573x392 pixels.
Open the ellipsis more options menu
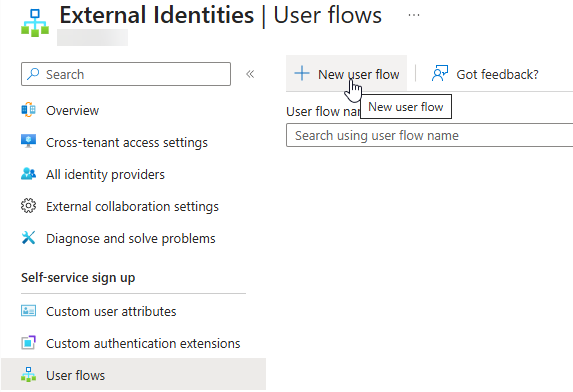(x=414, y=15)
